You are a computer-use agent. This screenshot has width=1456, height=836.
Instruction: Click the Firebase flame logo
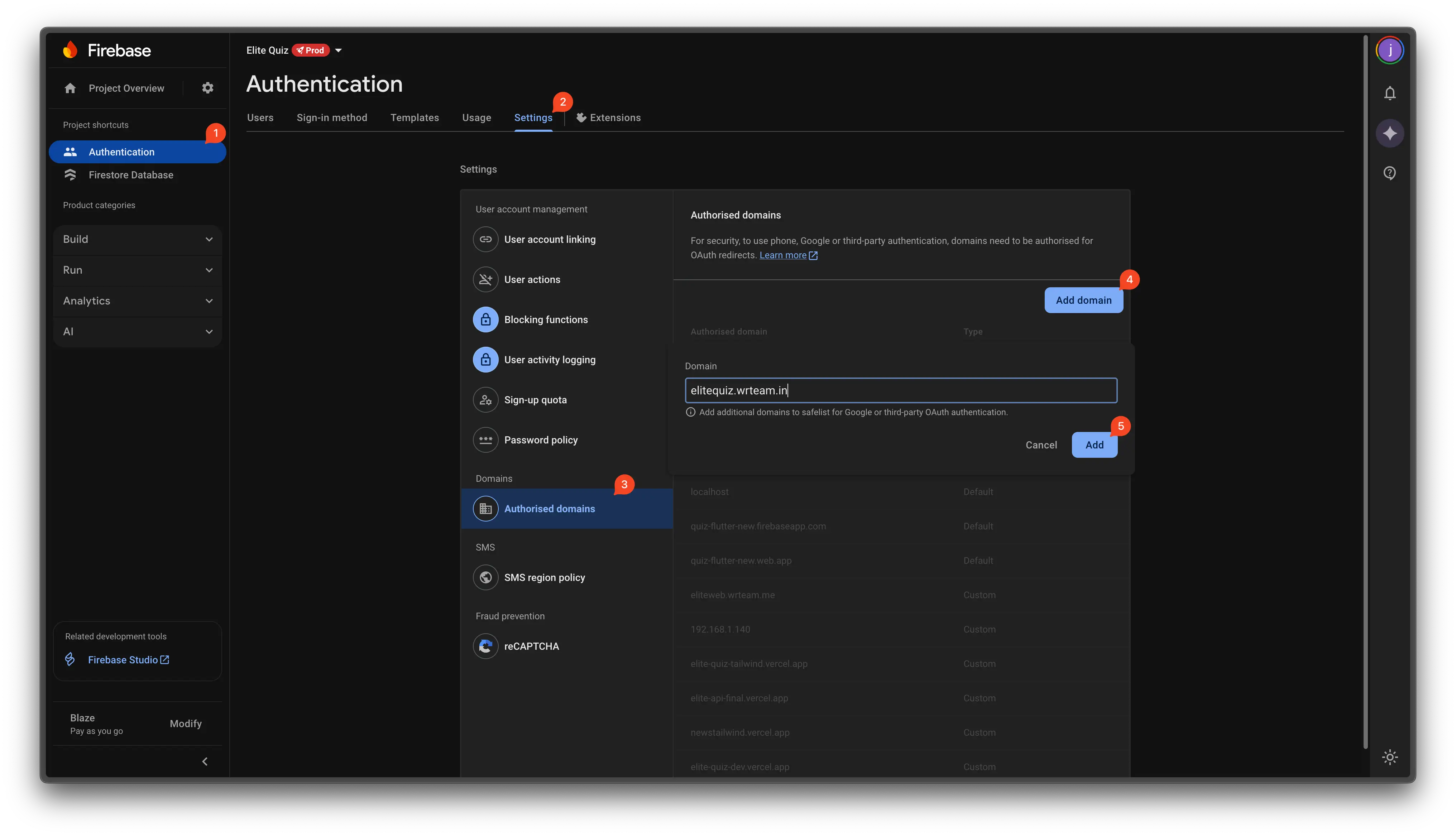point(70,50)
